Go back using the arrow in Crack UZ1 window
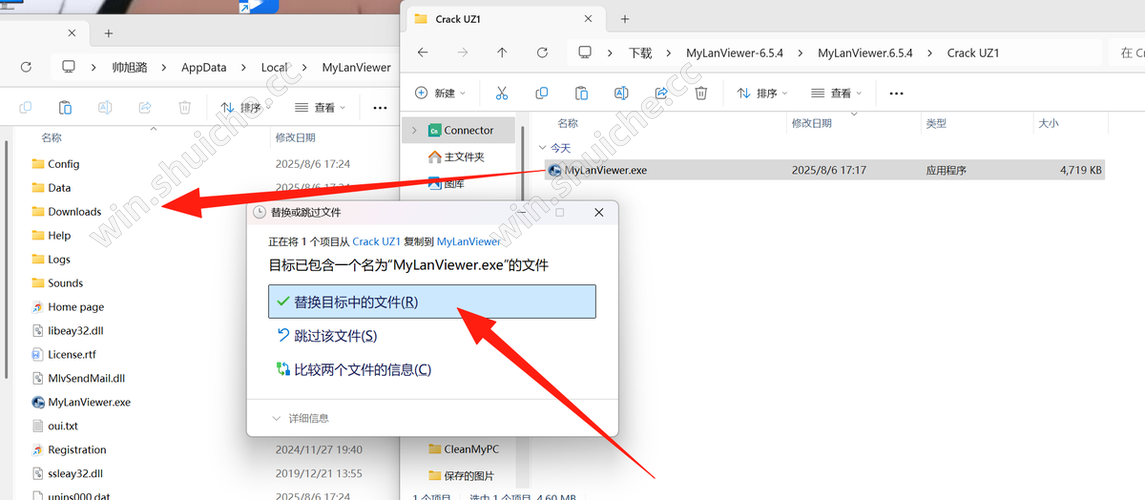1145x500 pixels. (x=422, y=53)
